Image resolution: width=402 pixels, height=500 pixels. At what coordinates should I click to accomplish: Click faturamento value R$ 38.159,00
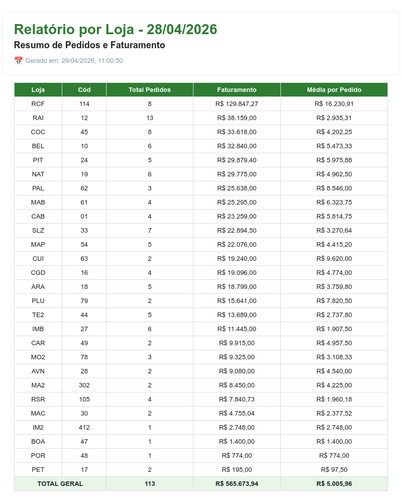[x=237, y=118]
